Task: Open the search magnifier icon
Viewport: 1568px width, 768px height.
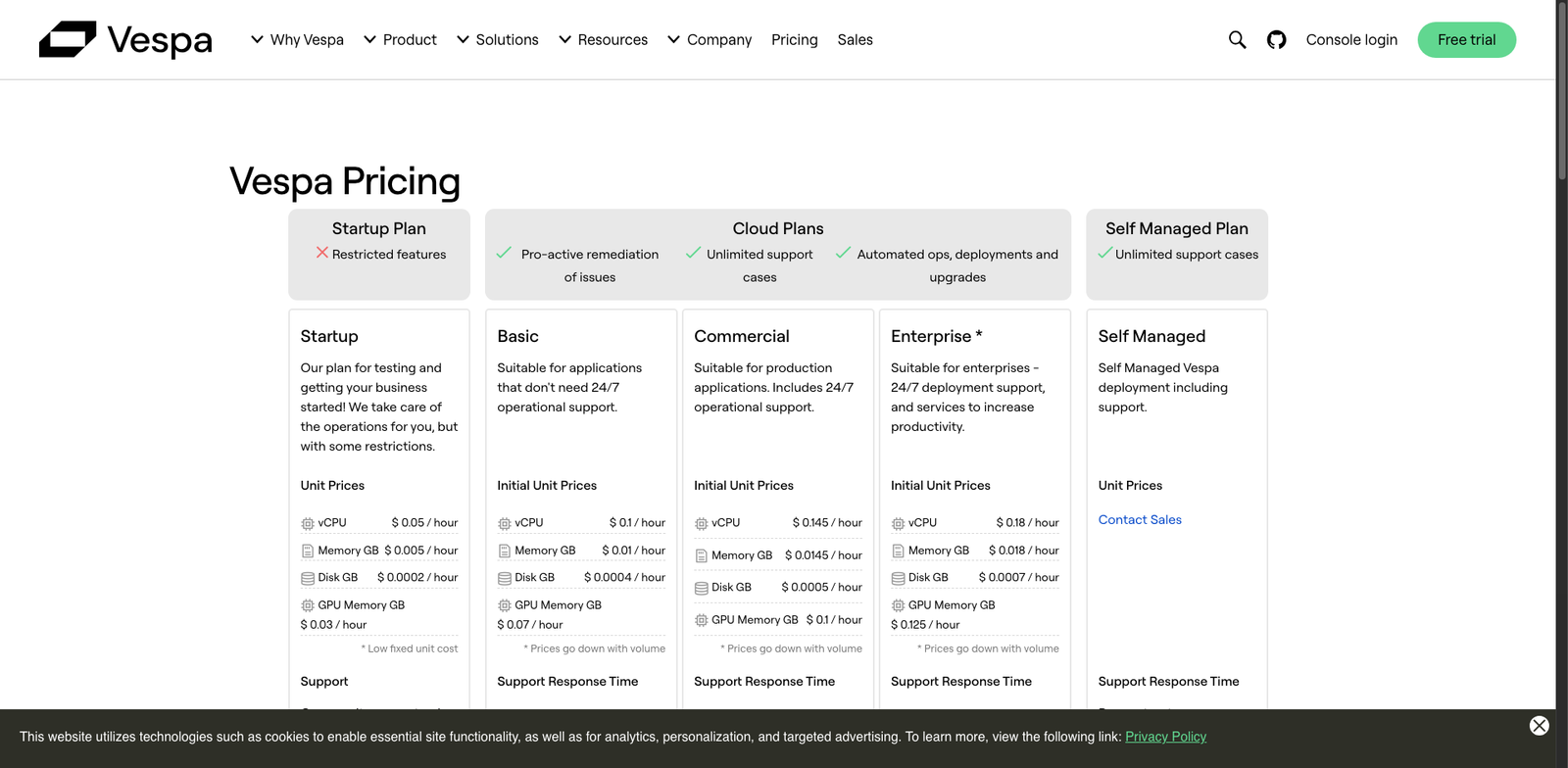Action: pyautogui.click(x=1237, y=40)
